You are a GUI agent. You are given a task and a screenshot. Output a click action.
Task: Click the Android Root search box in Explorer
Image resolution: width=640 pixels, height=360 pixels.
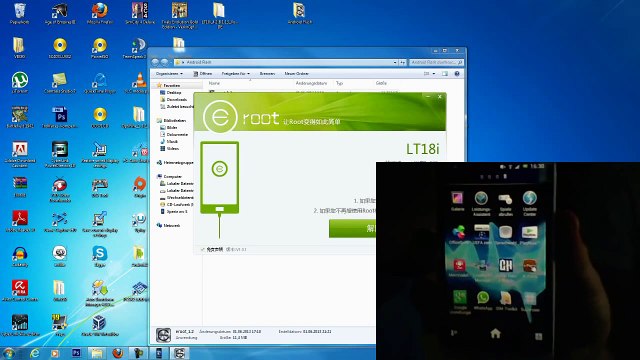point(436,62)
